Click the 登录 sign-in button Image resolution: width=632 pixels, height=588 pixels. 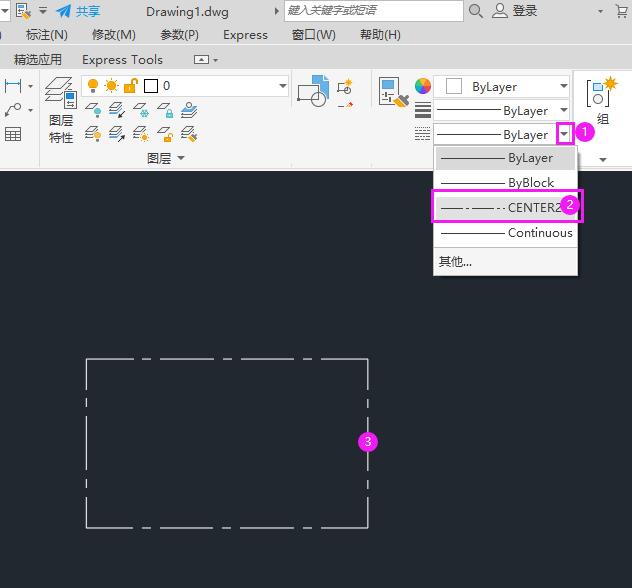pos(515,11)
